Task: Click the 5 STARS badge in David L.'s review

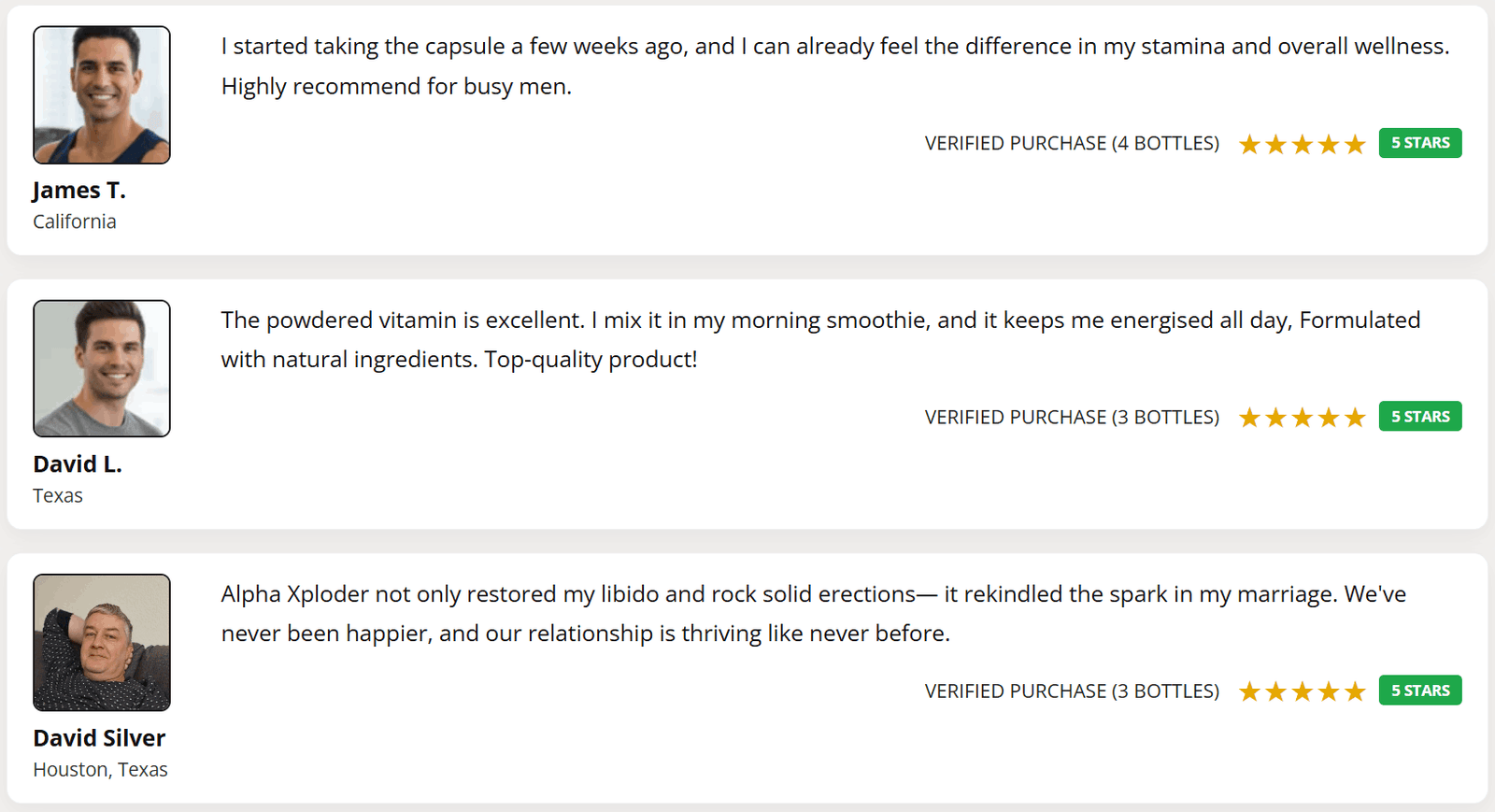Action: [1419, 417]
